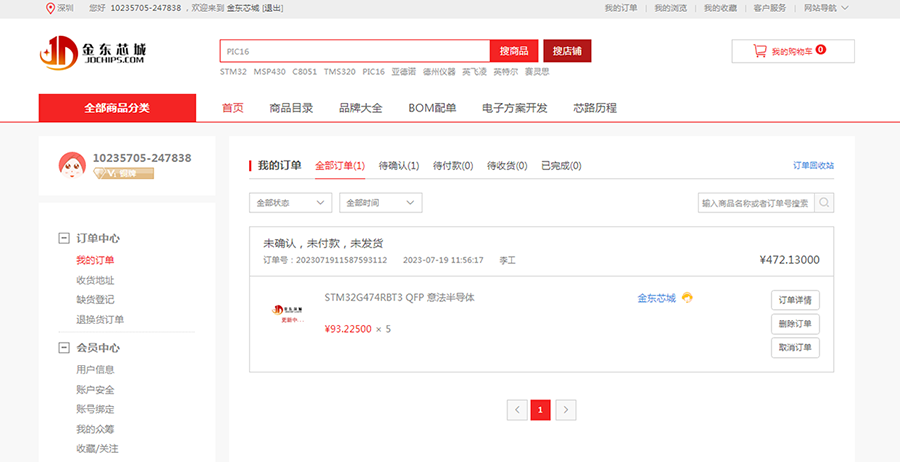The width and height of the screenshot is (900, 462).
Task: Go to previous page with left arrow
Action: click(517, 409)
